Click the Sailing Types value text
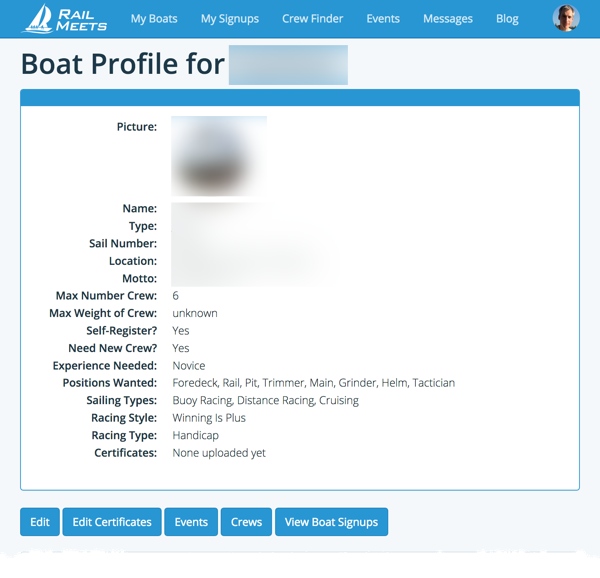Viewport: 600px width, 578px height. click(x=265, y=401)
